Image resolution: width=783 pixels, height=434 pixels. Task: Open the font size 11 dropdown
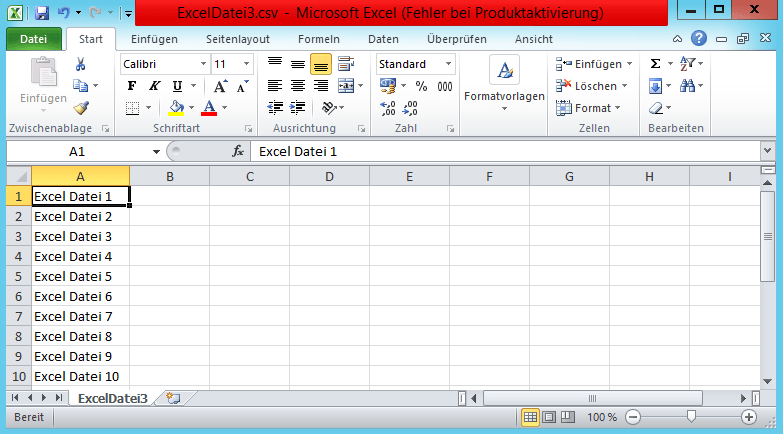click(233, 64)
